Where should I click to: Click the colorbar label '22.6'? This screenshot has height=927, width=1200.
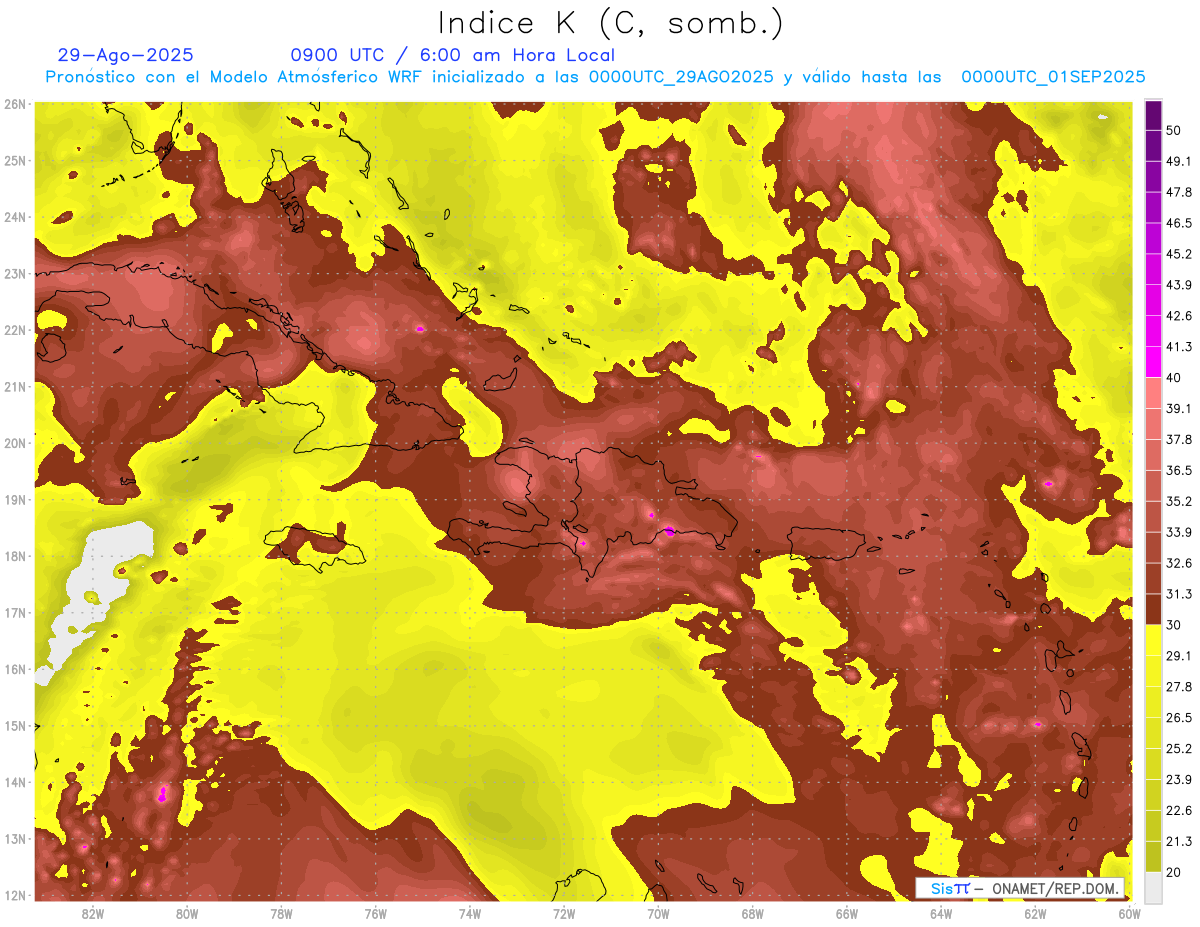tap(1178, 811)
